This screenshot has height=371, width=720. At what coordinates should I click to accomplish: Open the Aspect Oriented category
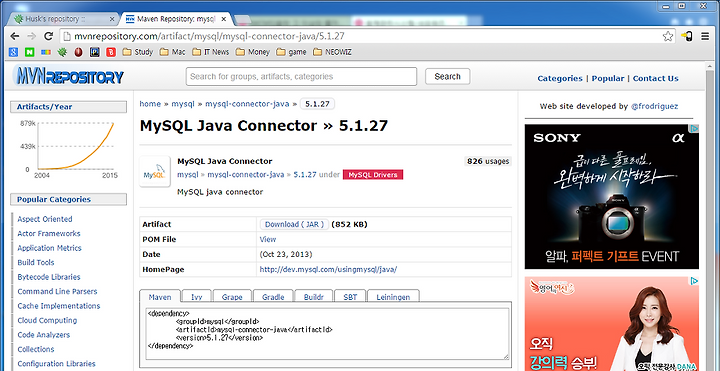point(45,219)
